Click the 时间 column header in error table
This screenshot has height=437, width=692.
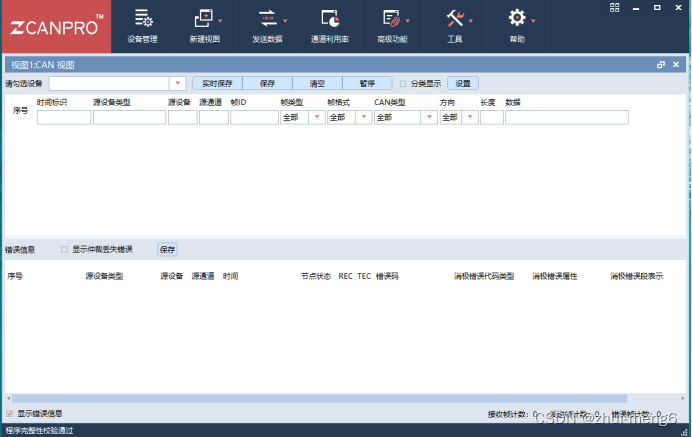[x=230, y=276]
